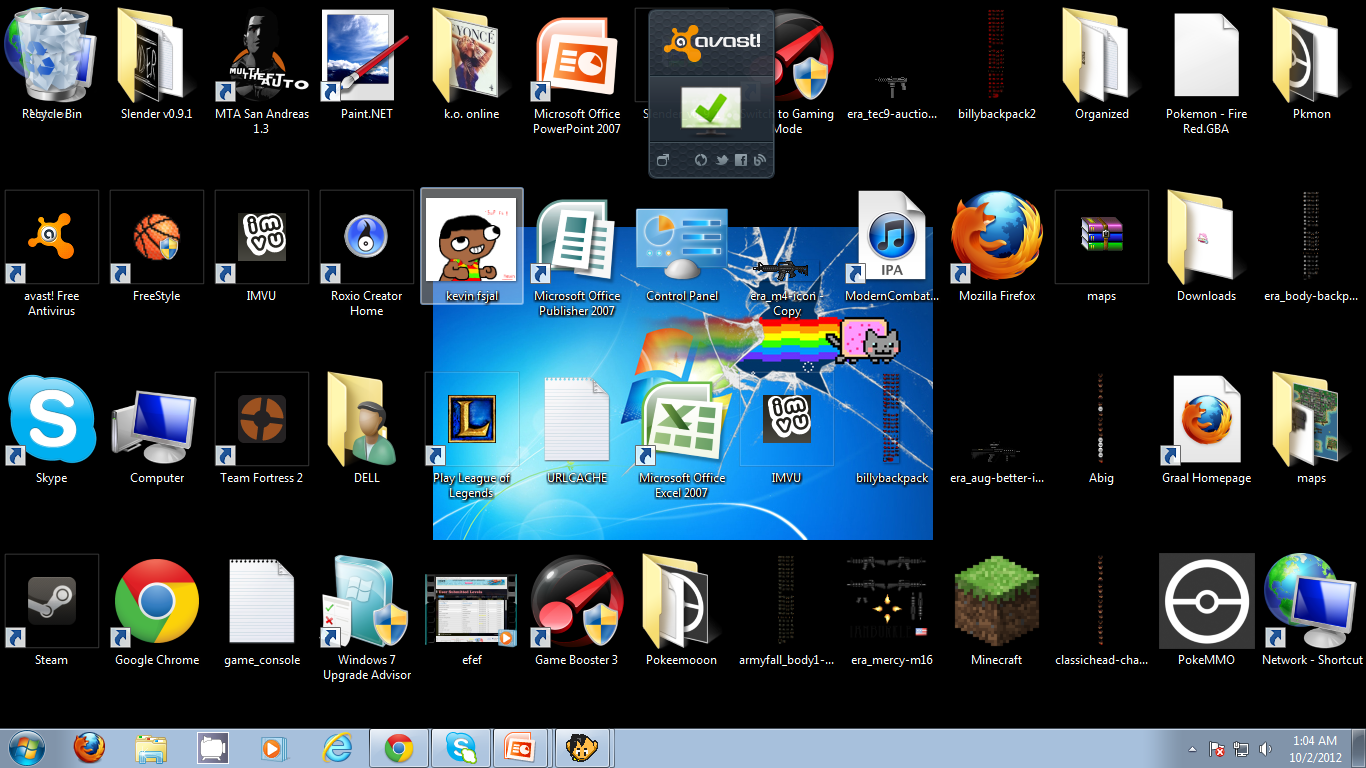Click the Game Booster 3 shortcut

pyautogui.click(x=576, y=602)
